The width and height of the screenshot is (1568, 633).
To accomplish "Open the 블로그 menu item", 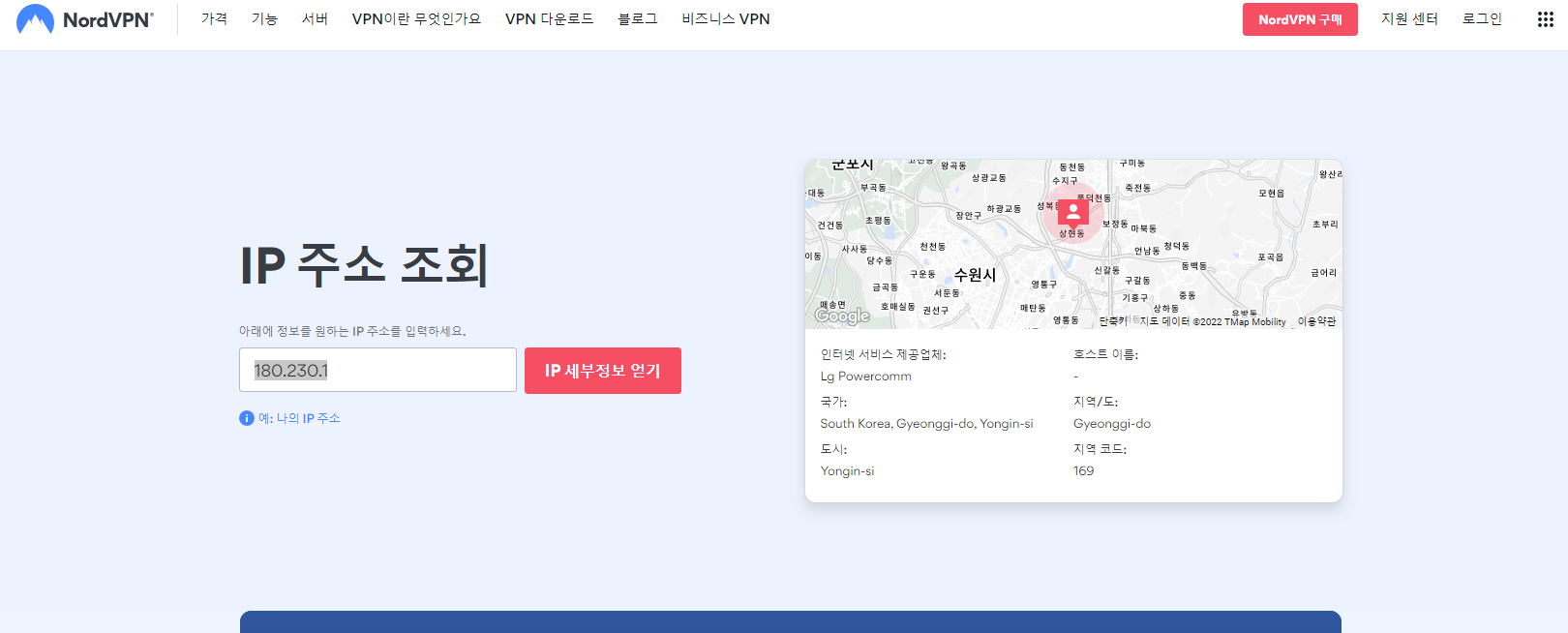I will [x=638, y=19].
